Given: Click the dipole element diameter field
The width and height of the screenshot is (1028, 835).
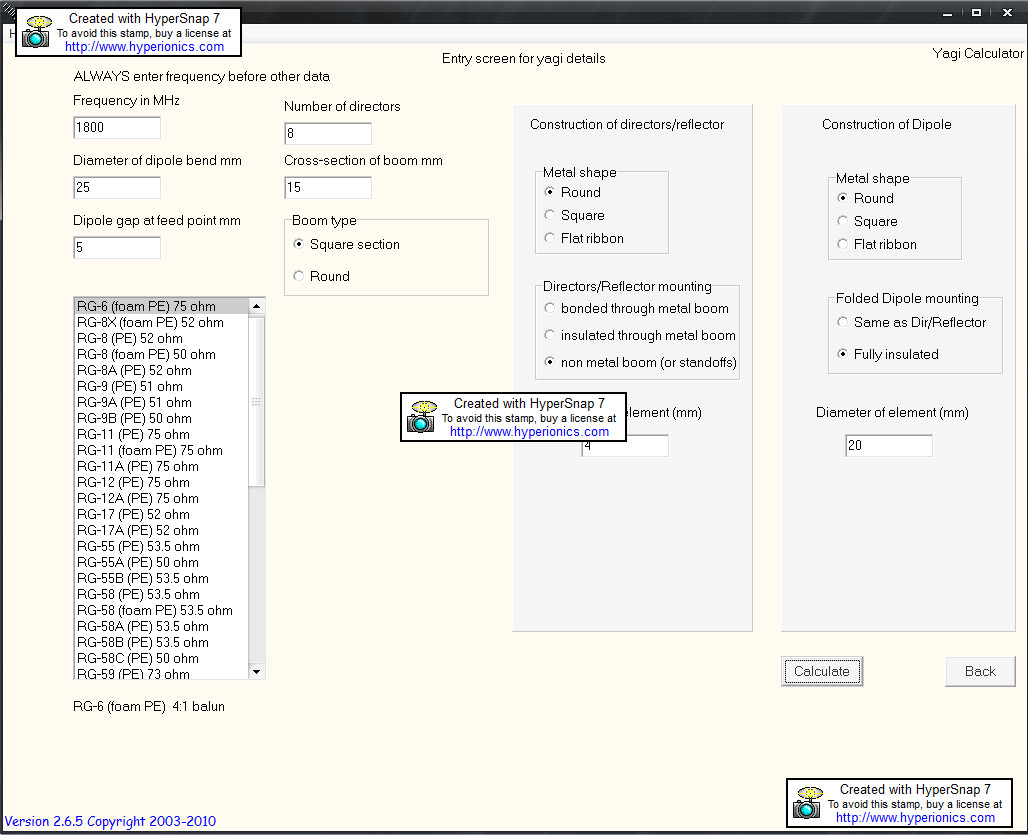Looking at the screenshot, I should [x=888, y=445].
